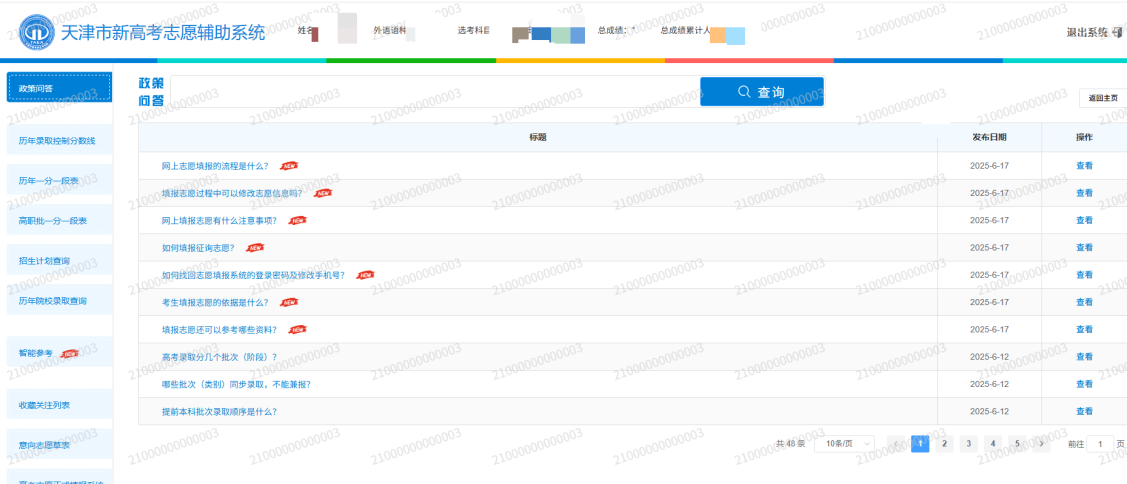1127x484 pixels.
Task: Click the 操作 column header
Action: point(1084,137)
